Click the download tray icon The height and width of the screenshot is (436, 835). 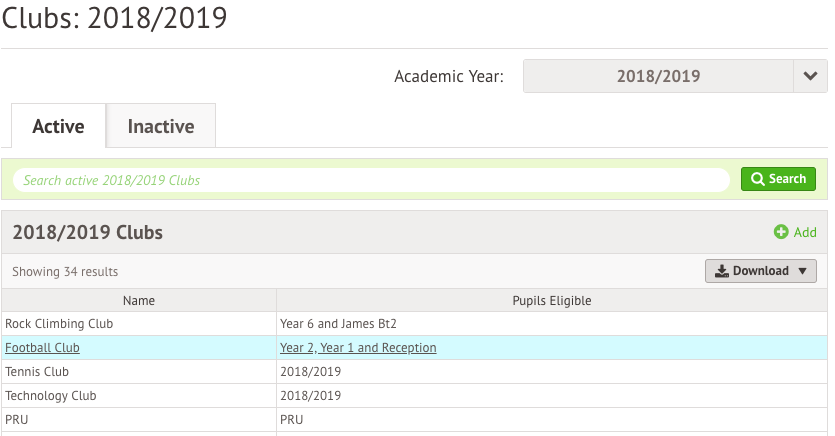coord(722,271)
